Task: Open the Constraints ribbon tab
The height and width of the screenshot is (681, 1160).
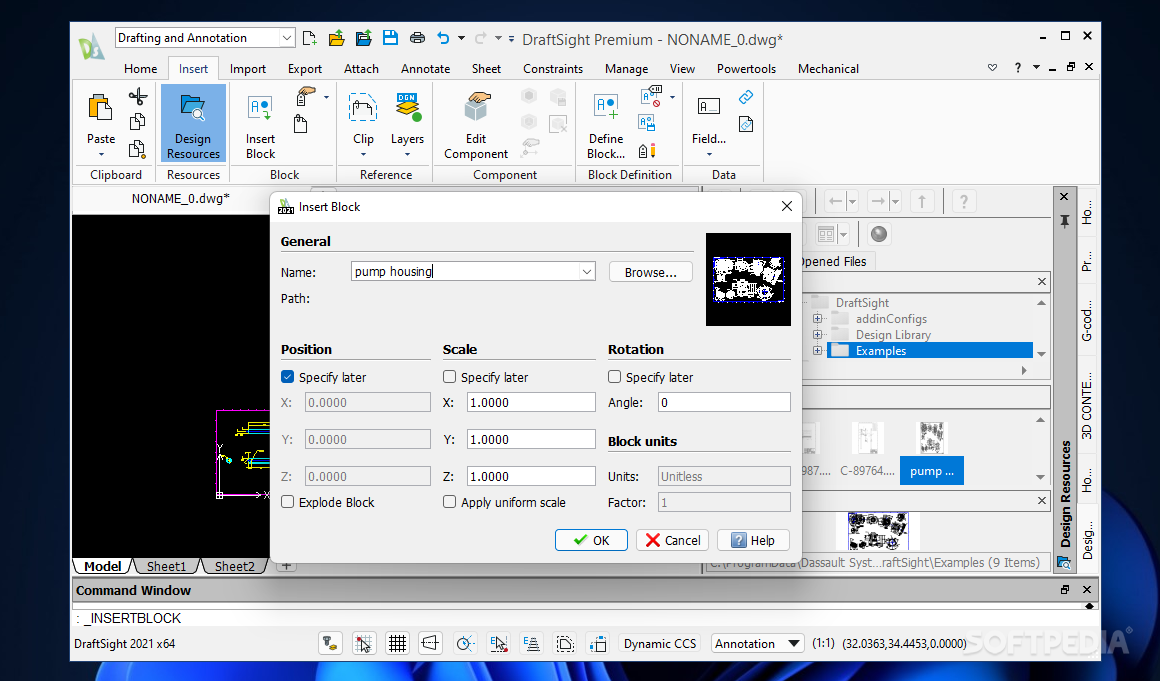Action: pyautogui.click(x=553, y=69)
